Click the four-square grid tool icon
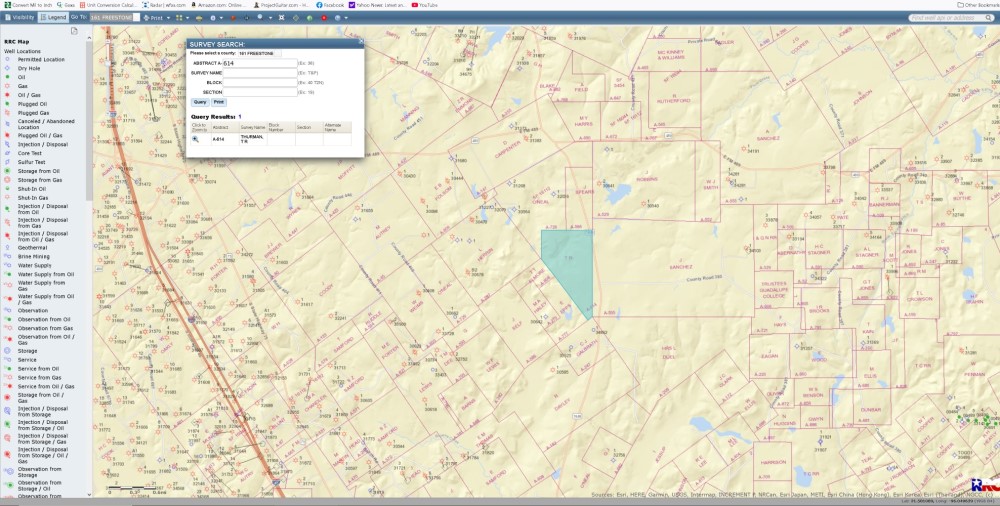The width and height of the screenshot is (1000, 506). [x=179, y=17]
